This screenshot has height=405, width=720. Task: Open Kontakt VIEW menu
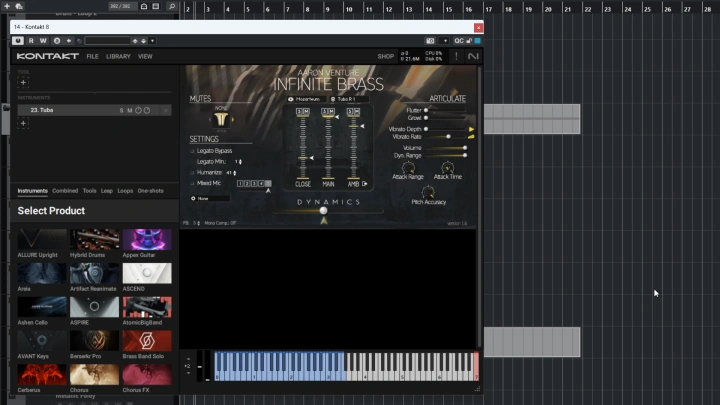(x=145, y=56)
